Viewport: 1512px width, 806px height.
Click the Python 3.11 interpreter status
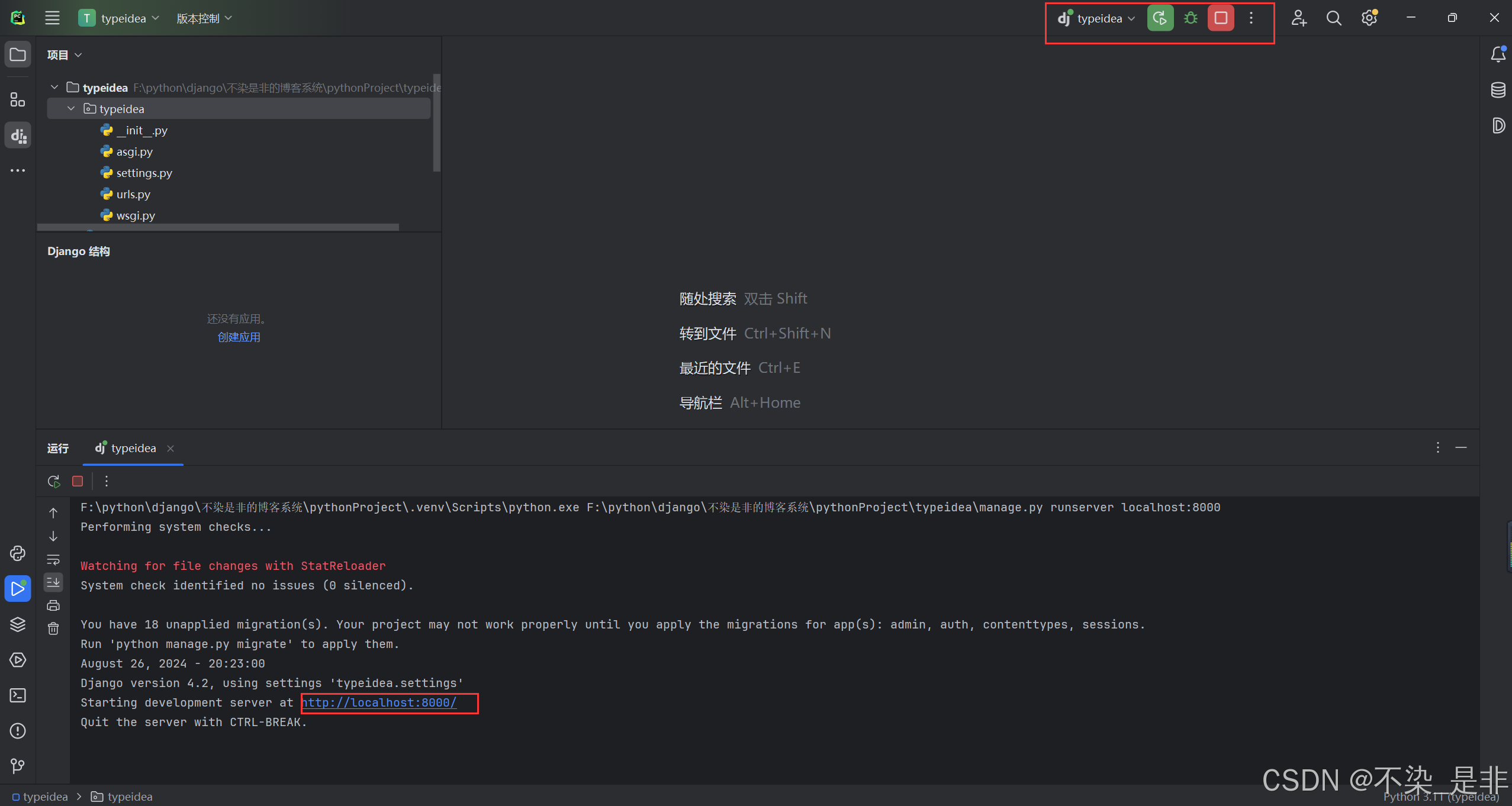(x=1441, y=797)
